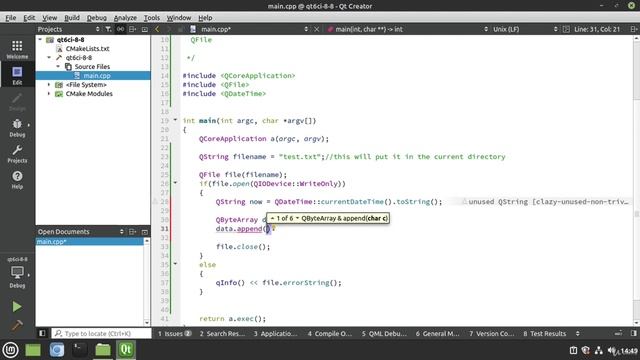Click the locator search field
This screenshot has width=640, height=360.
coord(101,333)
